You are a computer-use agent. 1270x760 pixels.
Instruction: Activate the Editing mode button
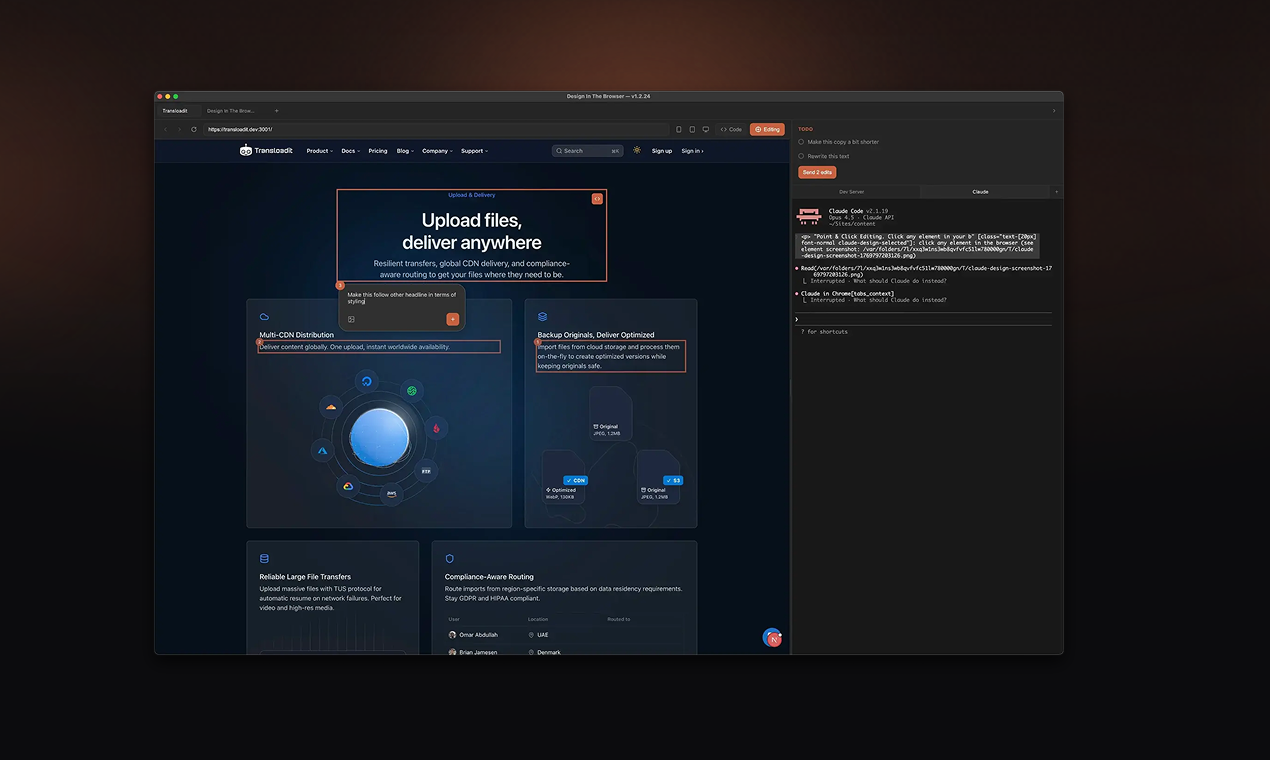pos(766,129)
